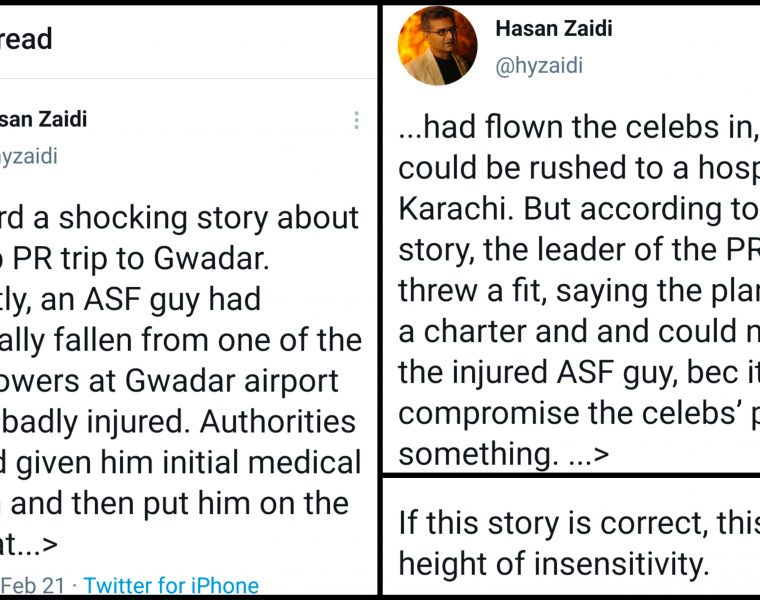The width and height of the screenshot is (760, 600).
Task: Click the cut-off handle in left tweet
Action: 29,156
